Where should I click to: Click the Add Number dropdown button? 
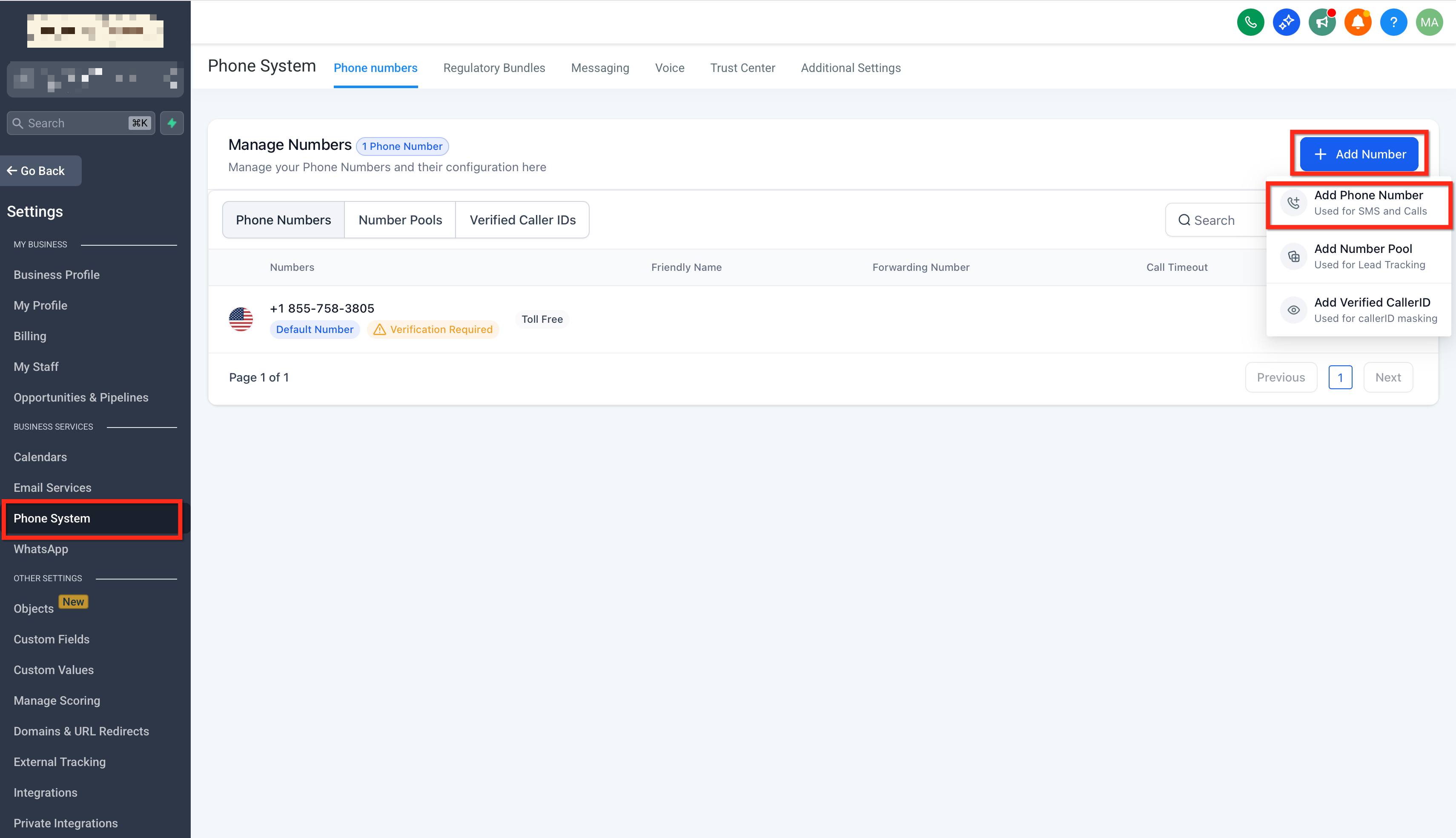click(x=1359, y=154)
